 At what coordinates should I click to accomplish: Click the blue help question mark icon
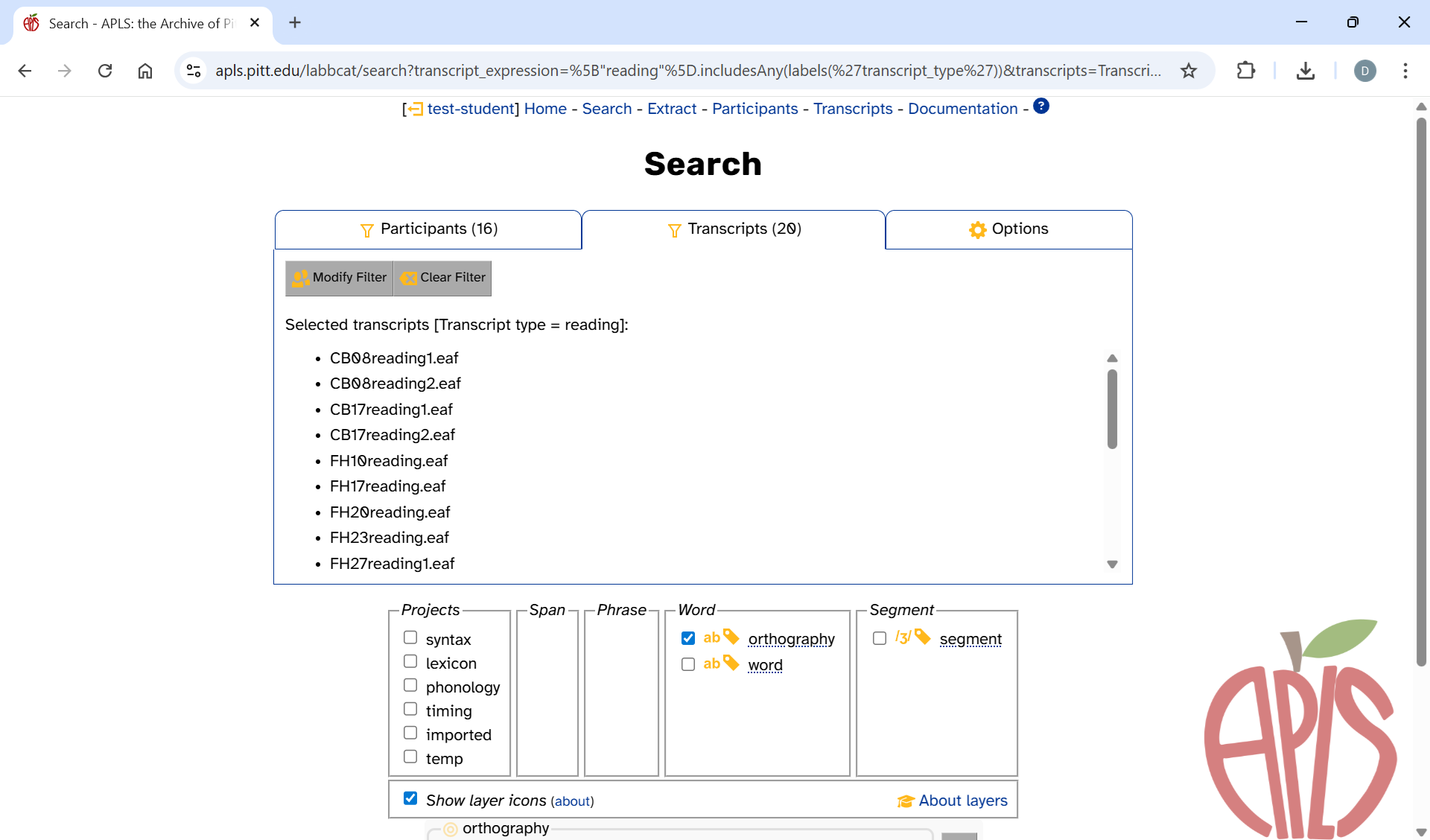pyautogui.click(x=1041, y=106)
